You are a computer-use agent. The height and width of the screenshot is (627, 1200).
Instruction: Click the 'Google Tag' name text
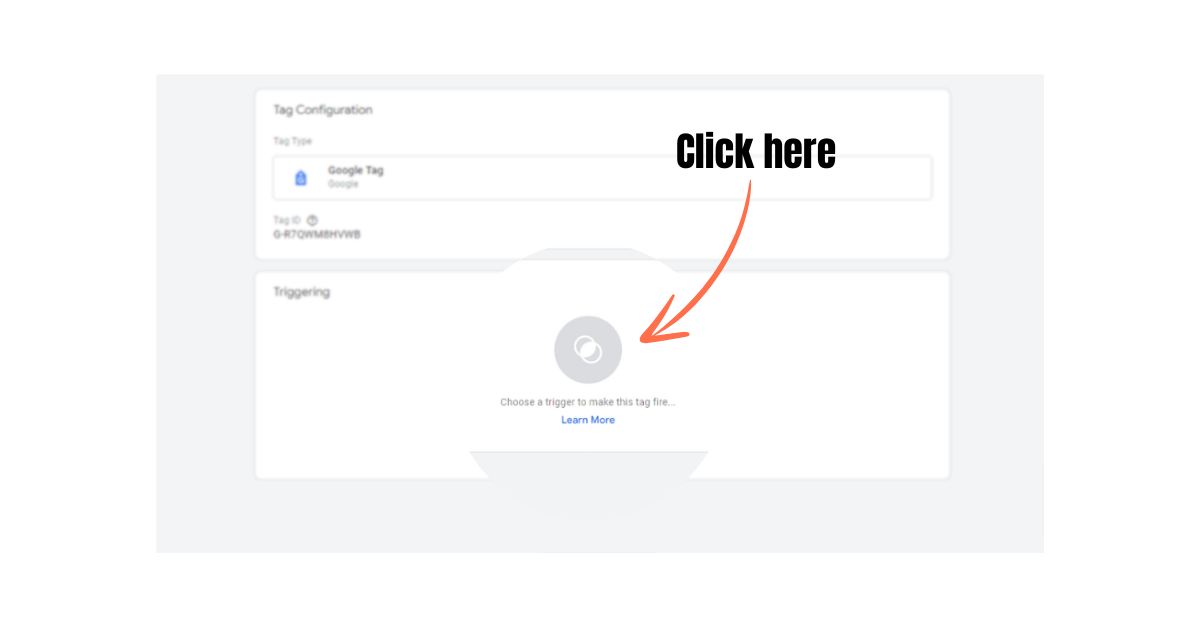tap(356, 171)
